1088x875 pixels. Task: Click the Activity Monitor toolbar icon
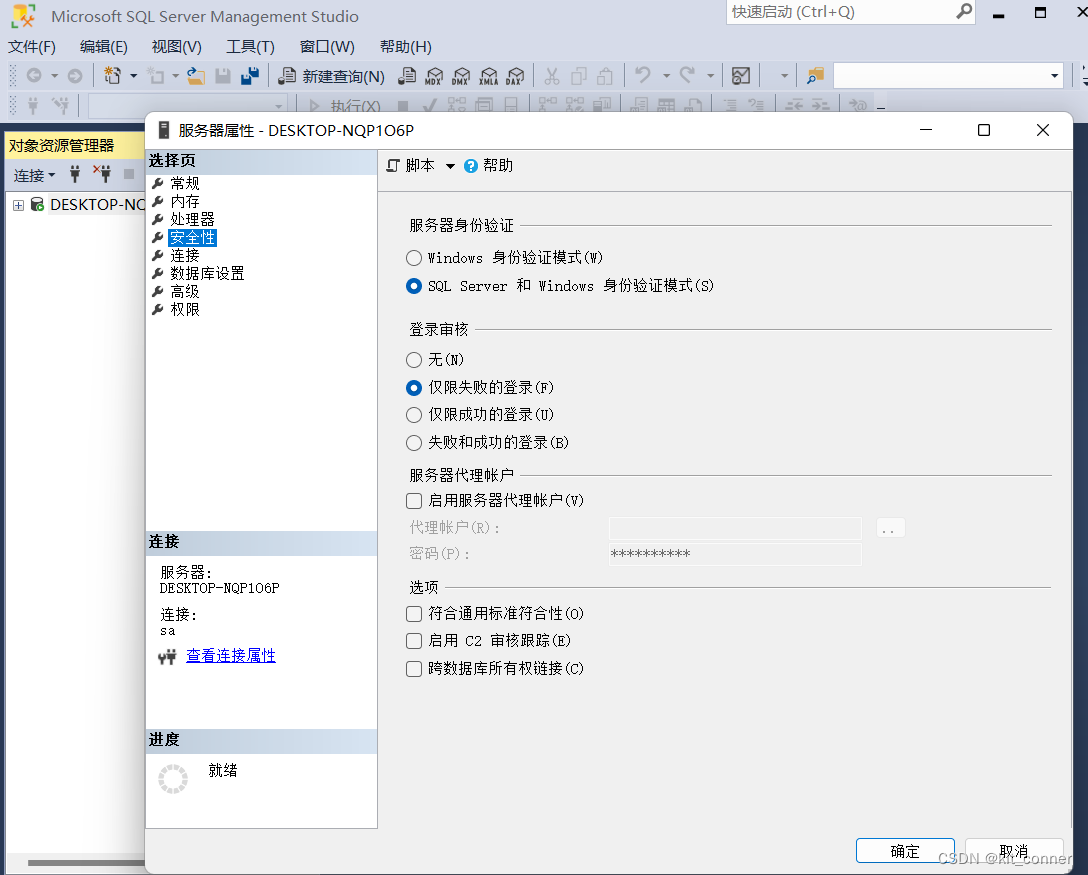[741, 76]
